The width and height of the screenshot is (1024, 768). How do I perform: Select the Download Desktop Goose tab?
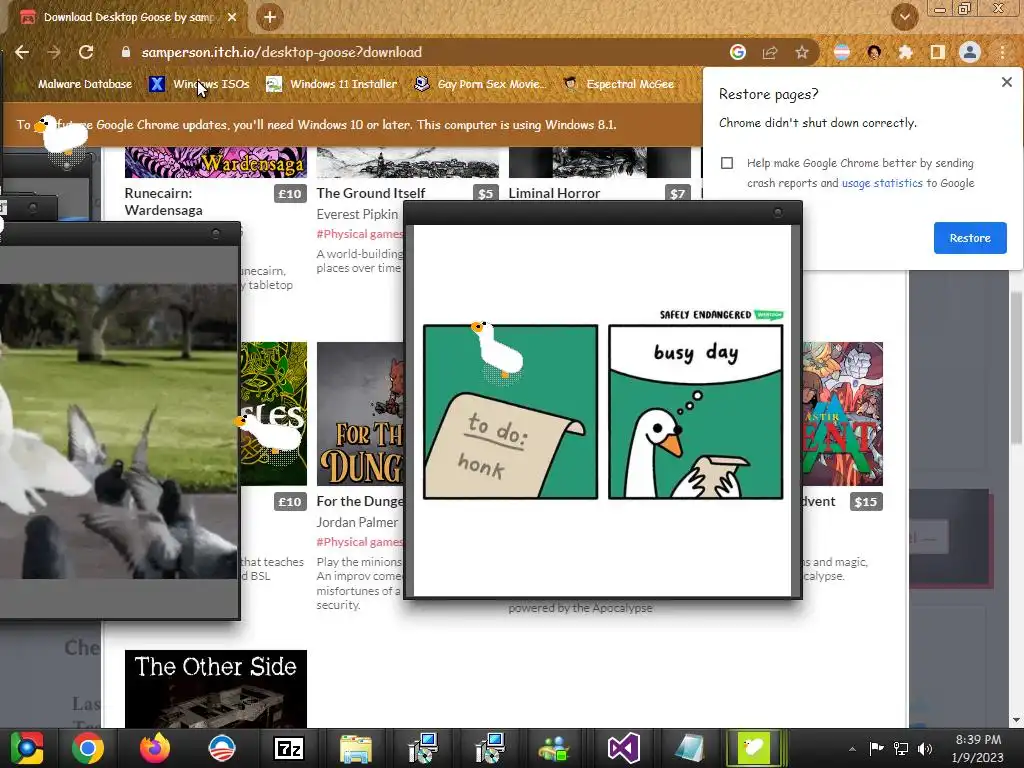click(127, 18)
